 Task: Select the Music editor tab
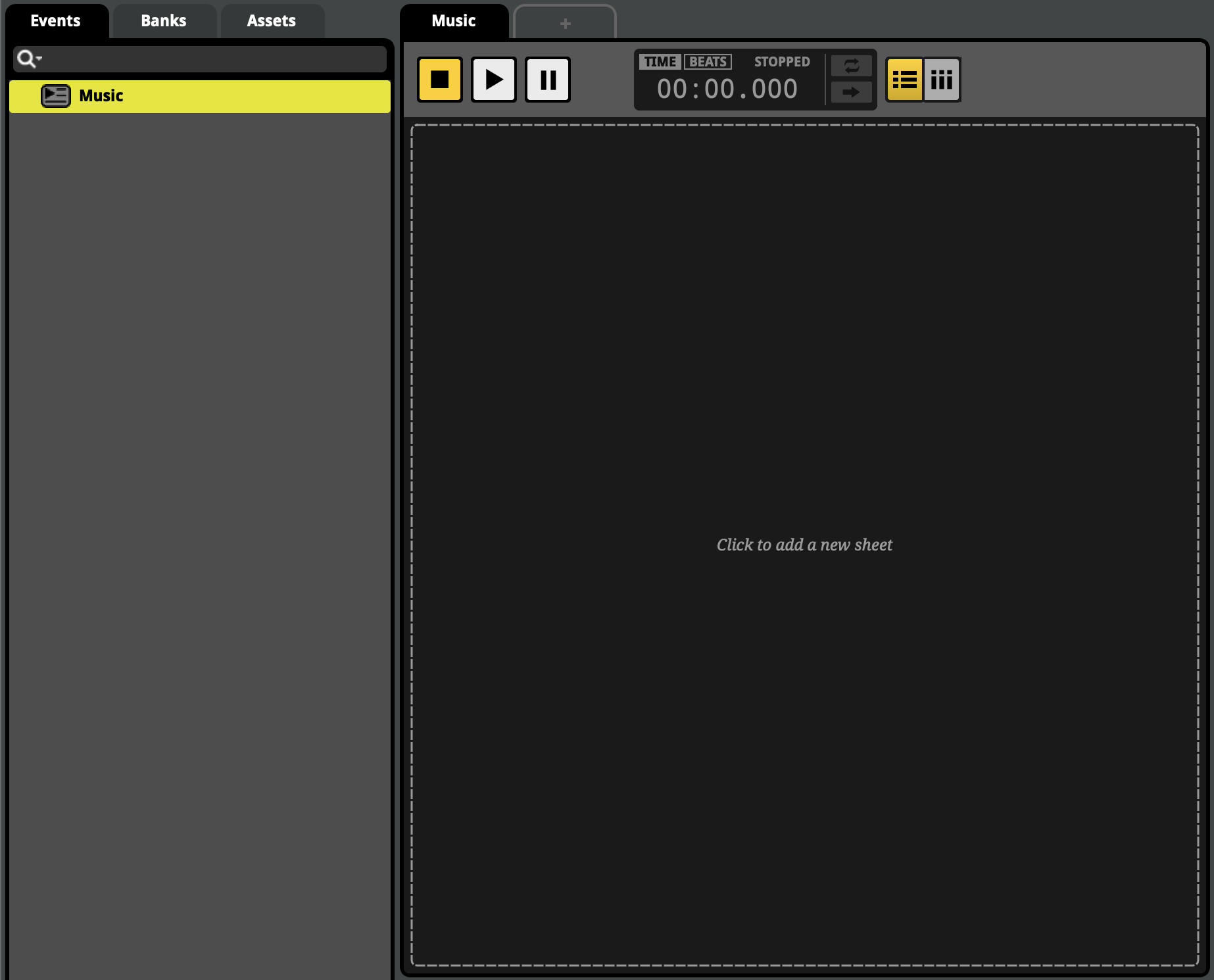click(454, 21)
